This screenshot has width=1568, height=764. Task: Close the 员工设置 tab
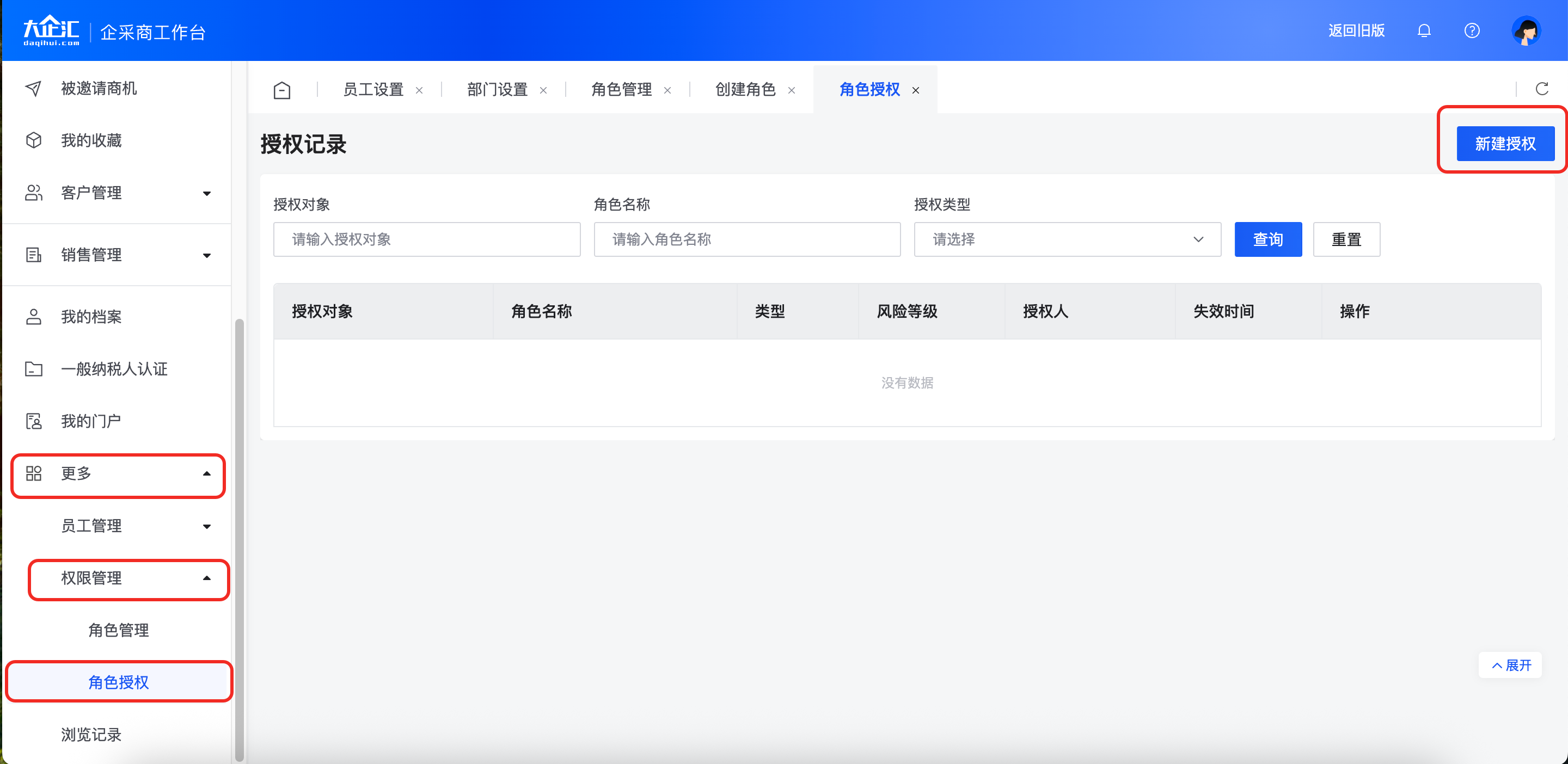[419, 91]
